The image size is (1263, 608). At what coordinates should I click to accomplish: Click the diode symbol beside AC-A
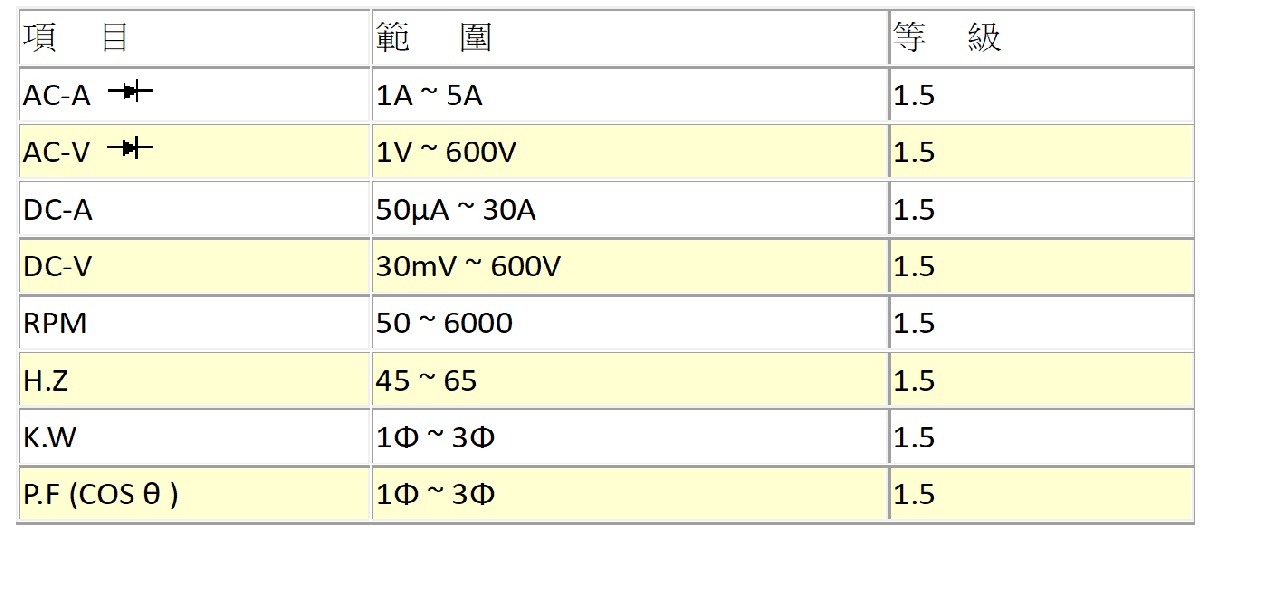[130, 92]
